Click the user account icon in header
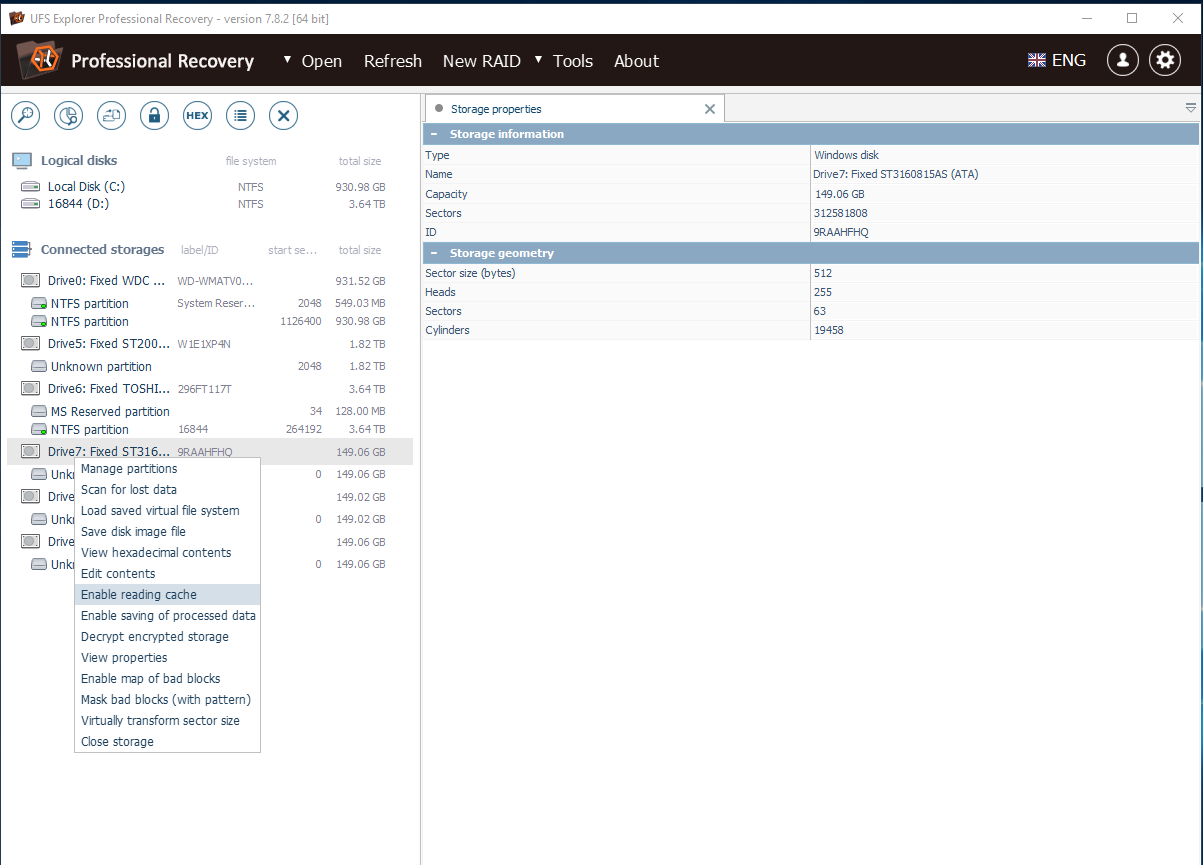The height and width of the screenshot is (865, 1203). (1122, 60)
